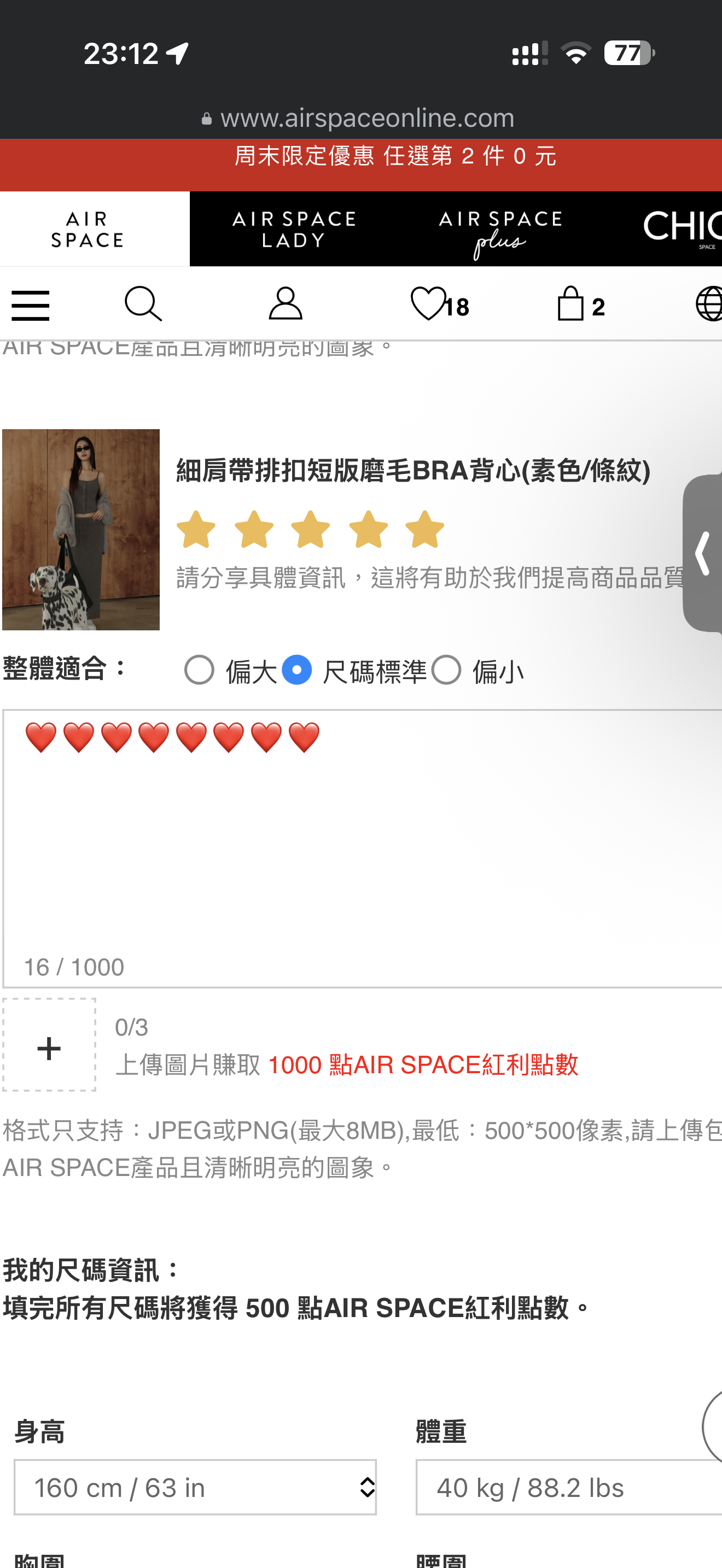The width and height of the screenshot is (722, 1568).
Task: Open the BRA背心 product thumbnail
Action: tap(81, 530)
